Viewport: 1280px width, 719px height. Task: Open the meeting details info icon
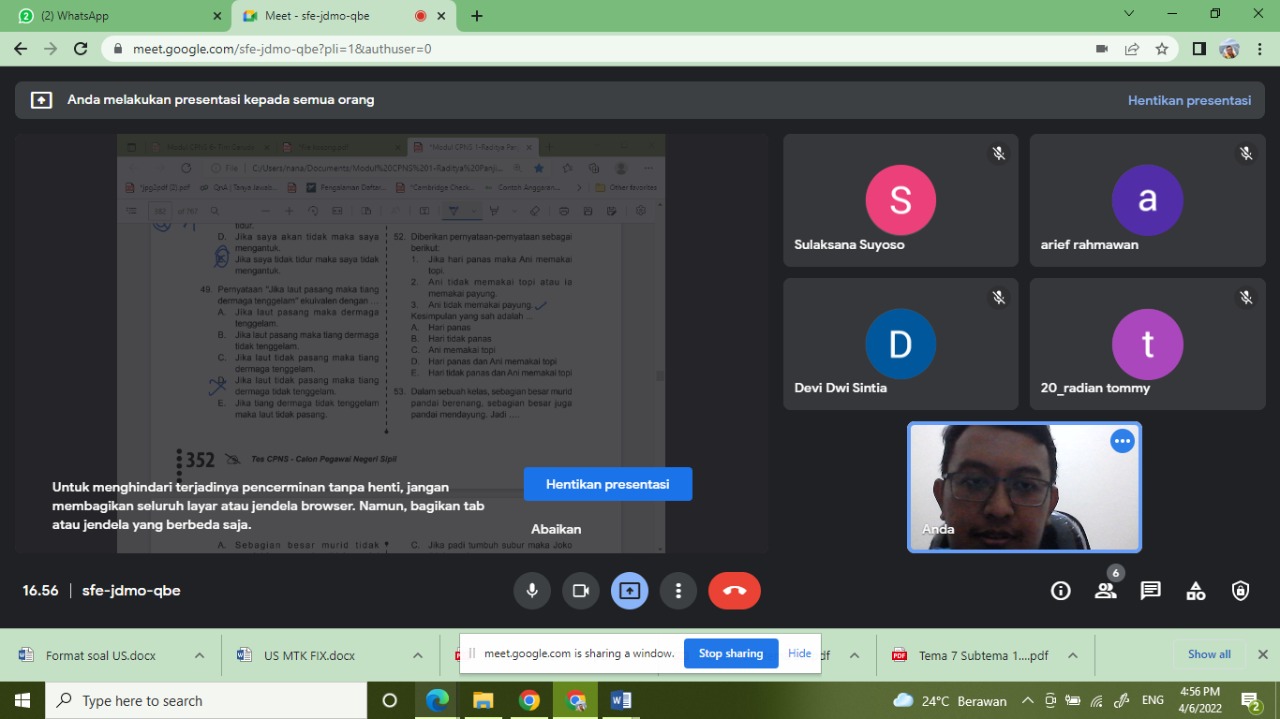[1061, 591]
